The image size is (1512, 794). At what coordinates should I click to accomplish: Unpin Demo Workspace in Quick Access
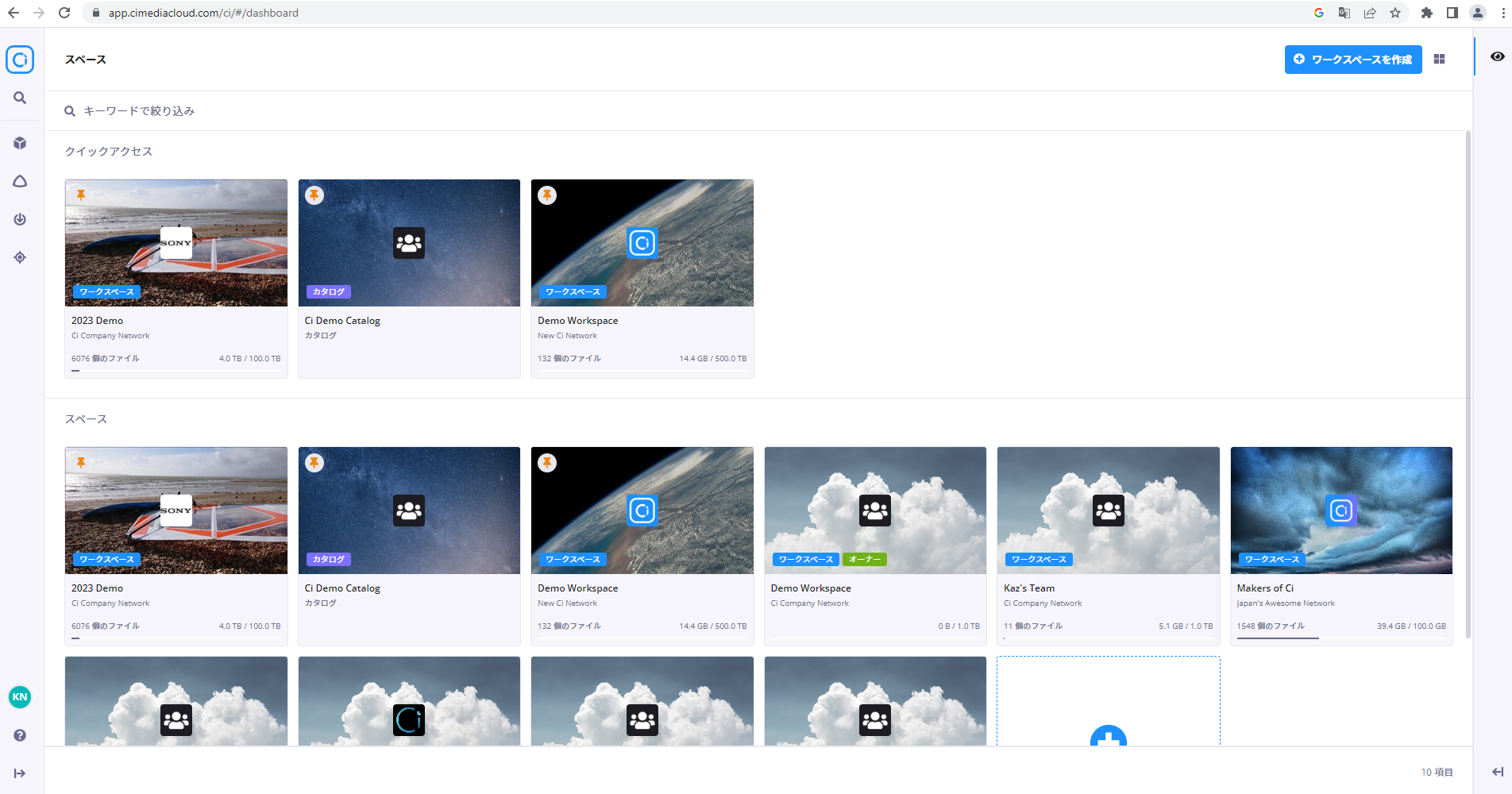[x=547, y=195]
